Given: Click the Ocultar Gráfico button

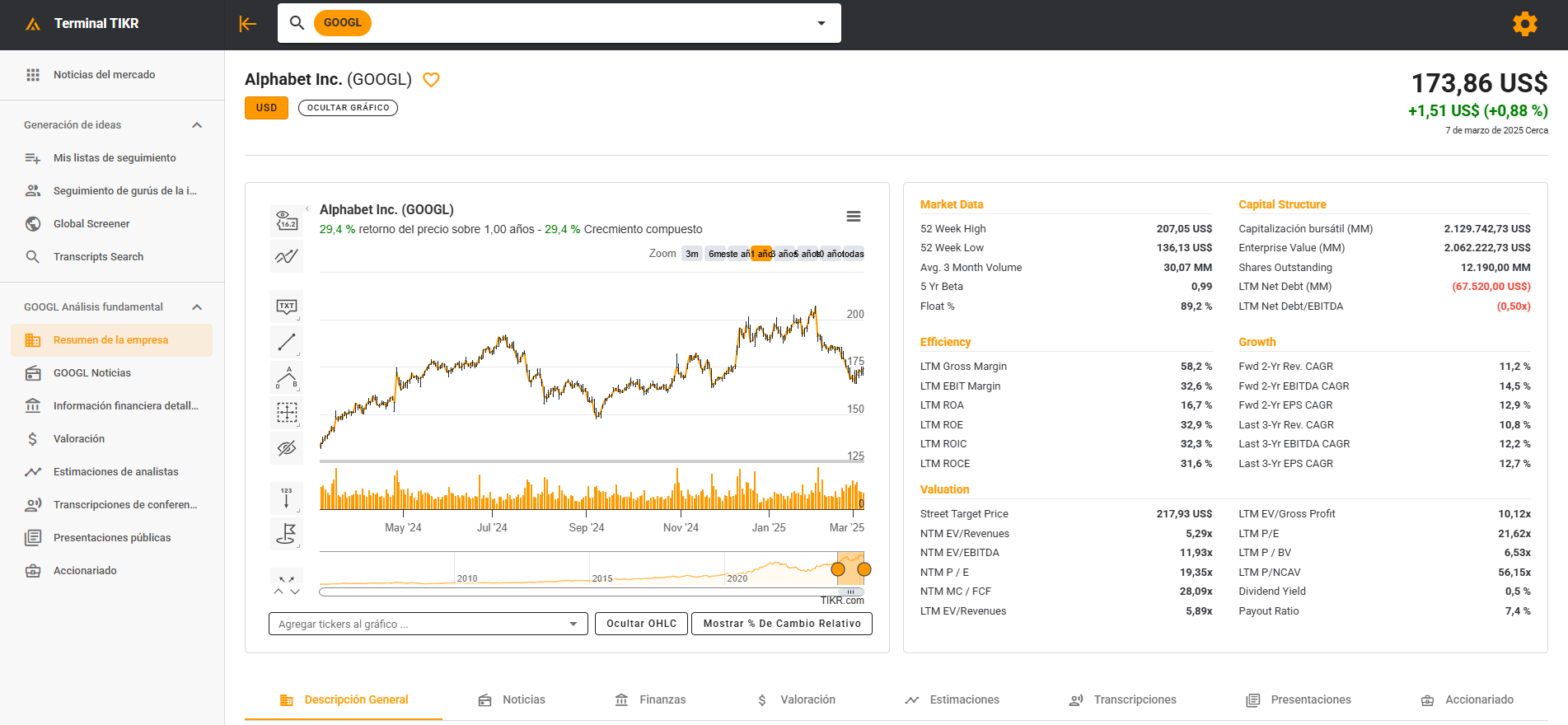Looking at the screenshot, I should (348, 108).
